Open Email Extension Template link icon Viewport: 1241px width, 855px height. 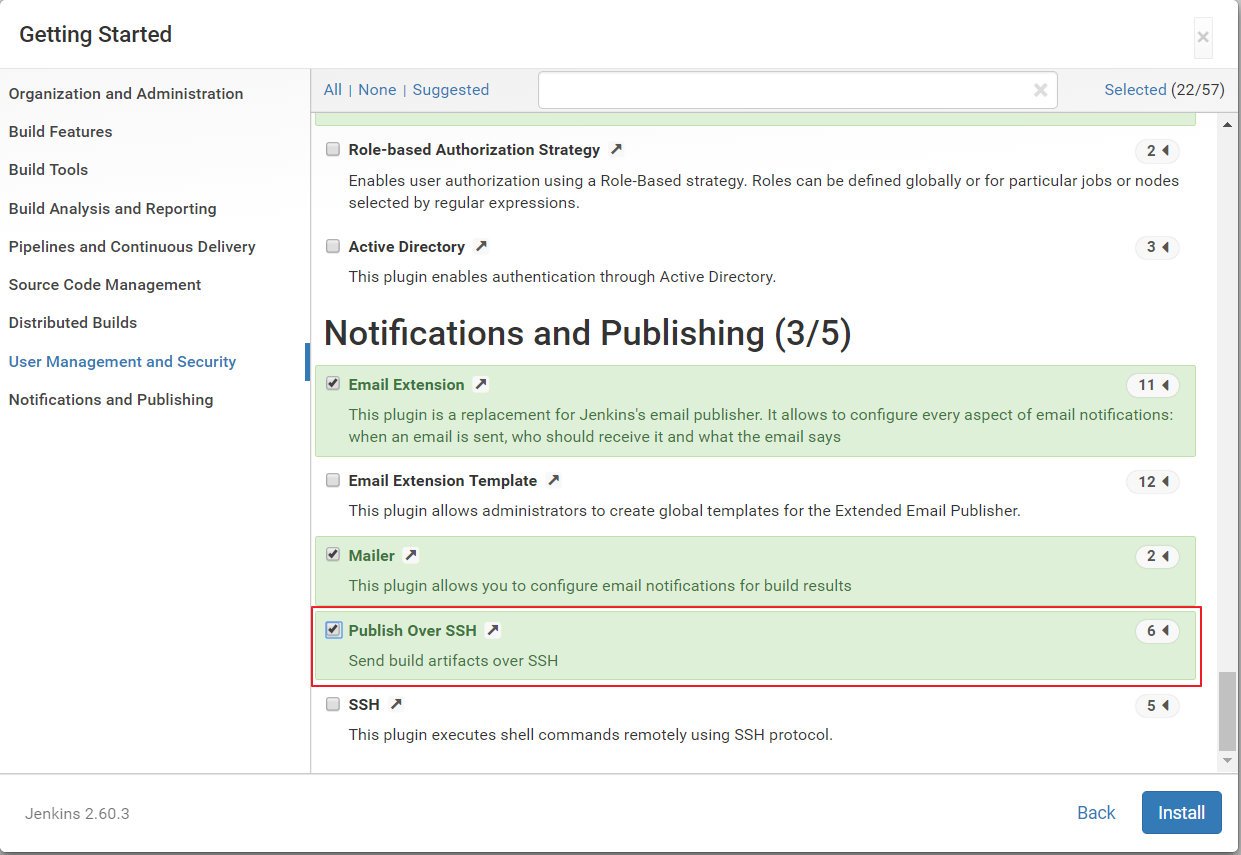pos(554,480)
